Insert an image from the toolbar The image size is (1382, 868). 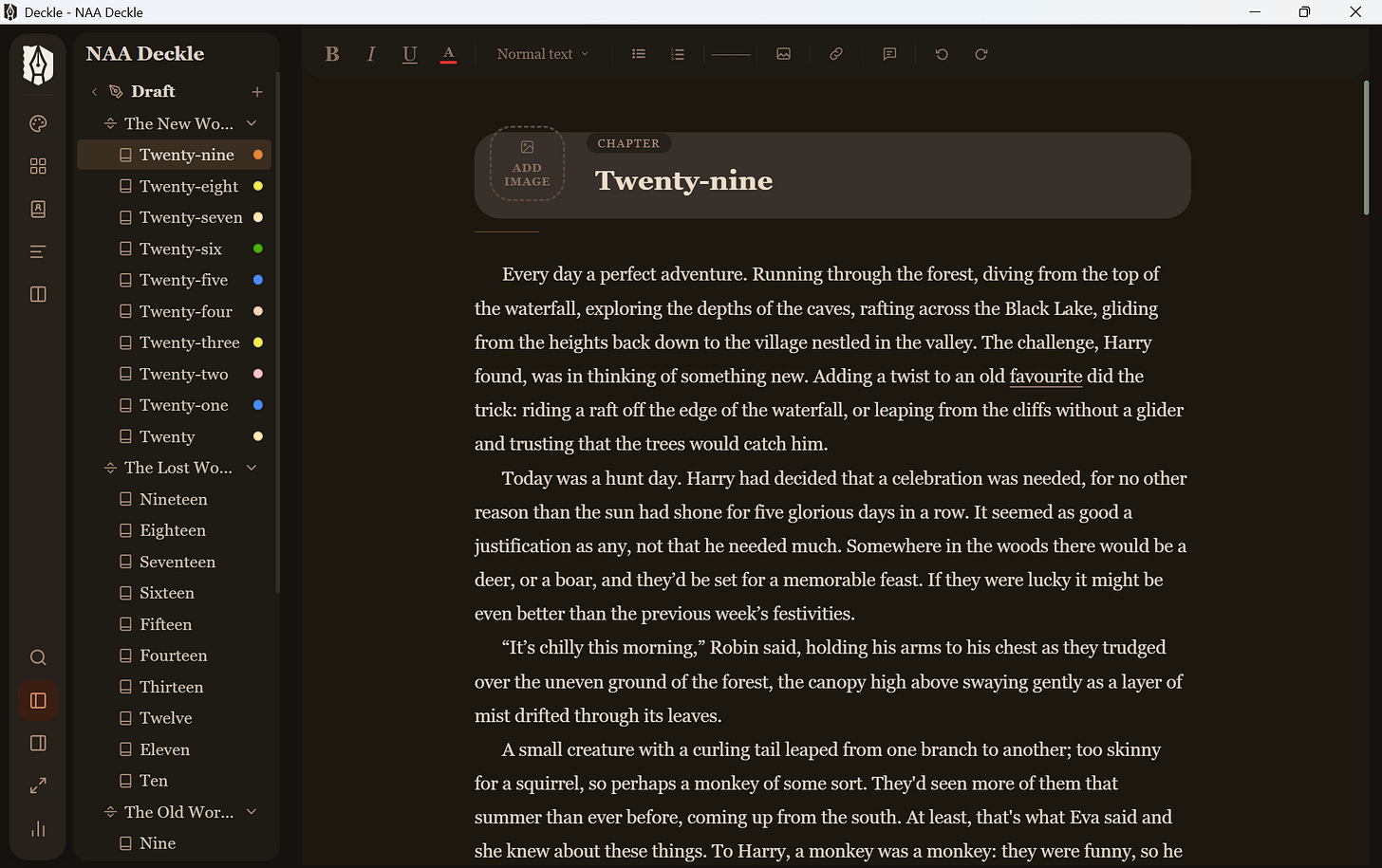pyautogui.click(x=783, y=54)
